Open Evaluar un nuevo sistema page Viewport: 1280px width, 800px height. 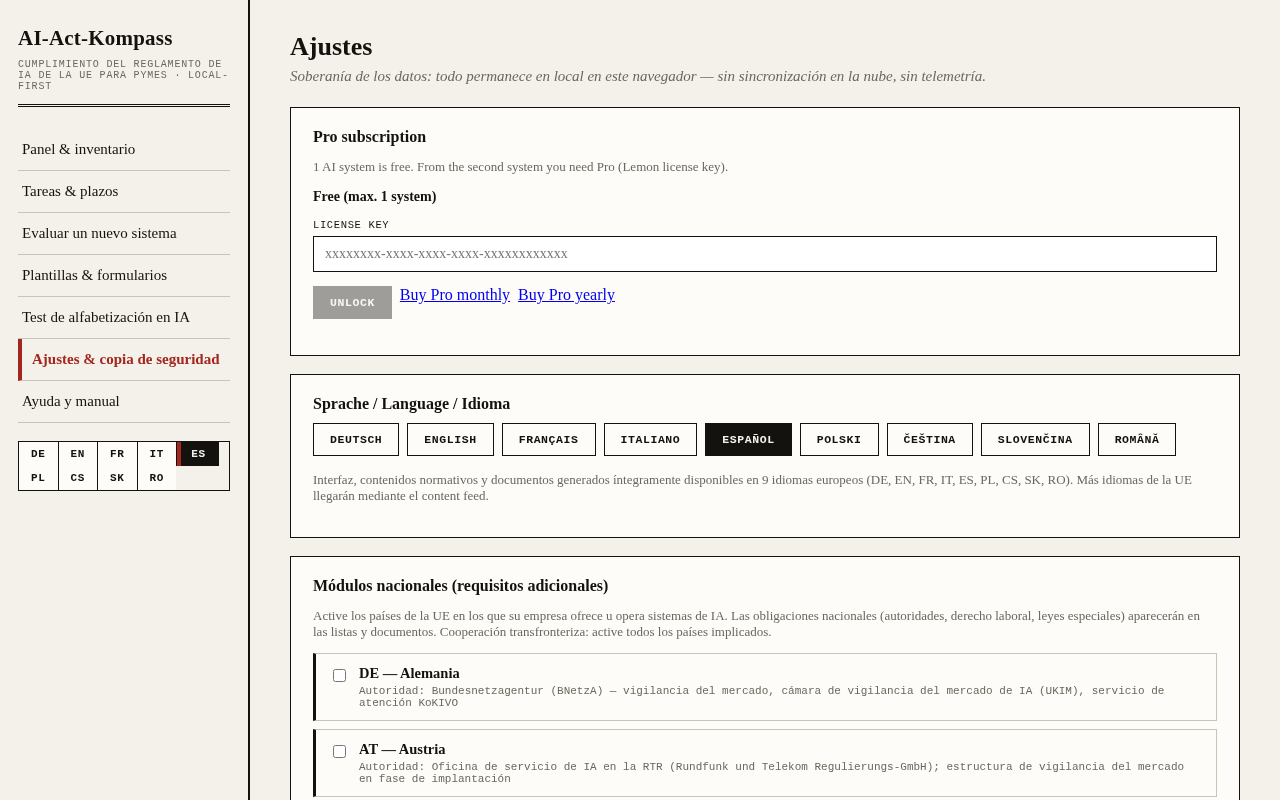pos(124,233)
